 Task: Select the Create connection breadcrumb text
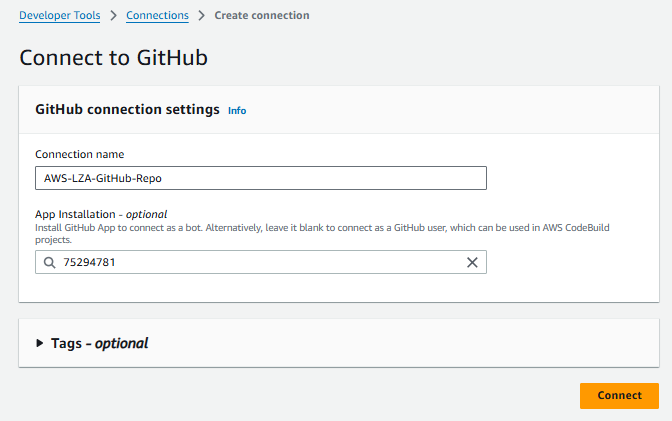[262, 15]
